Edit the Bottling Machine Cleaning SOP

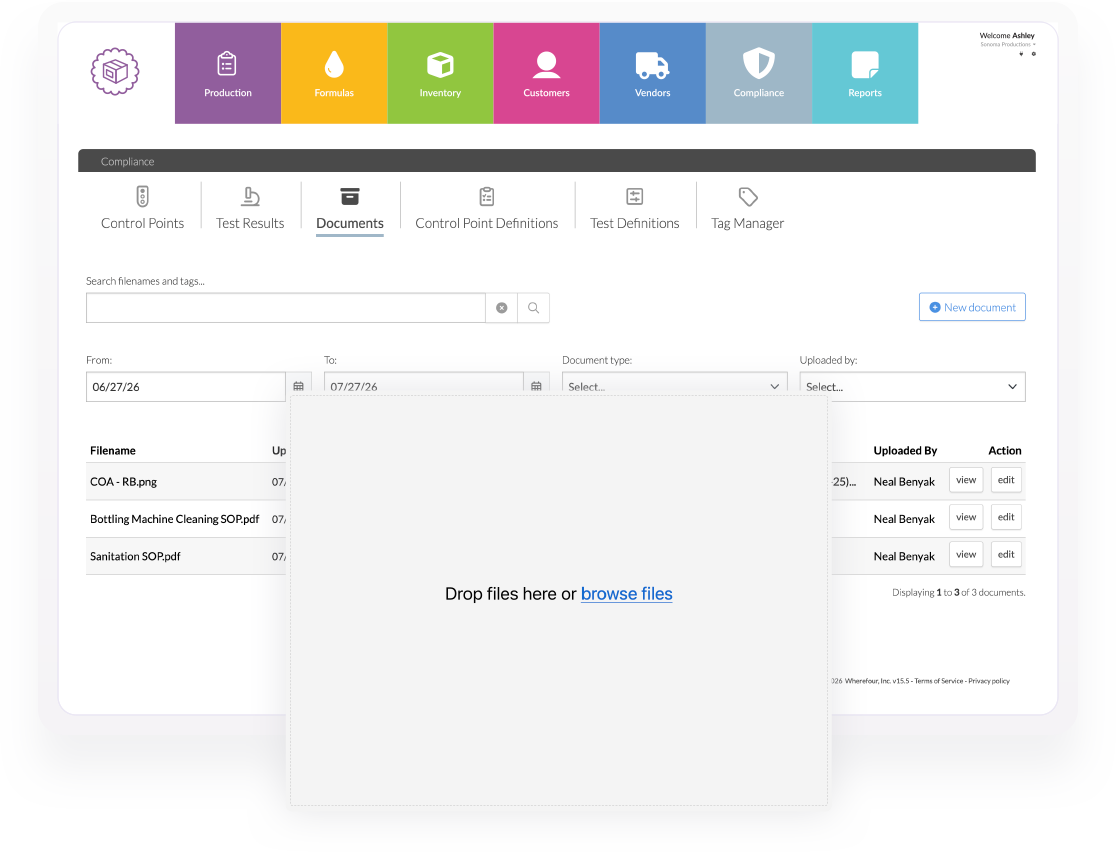[x=1006, y=517]
